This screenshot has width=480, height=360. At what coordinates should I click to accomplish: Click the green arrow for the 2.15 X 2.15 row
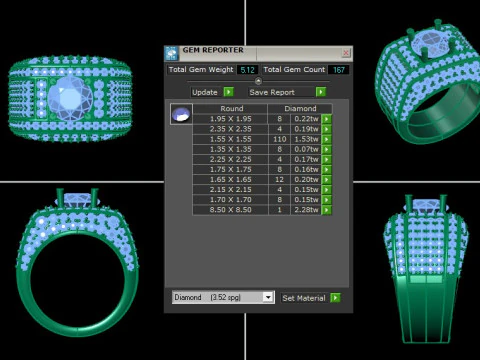click(327, 190)
